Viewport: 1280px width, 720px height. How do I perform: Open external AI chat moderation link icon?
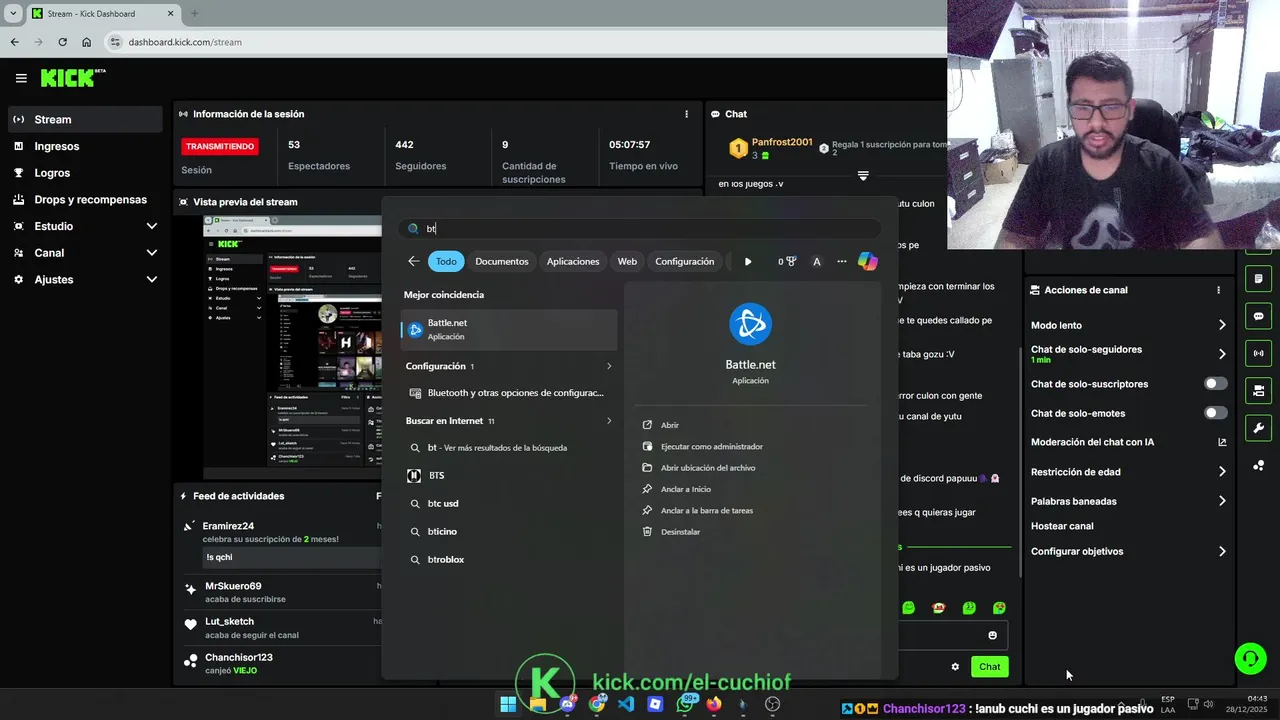[x=1222, y=442]
